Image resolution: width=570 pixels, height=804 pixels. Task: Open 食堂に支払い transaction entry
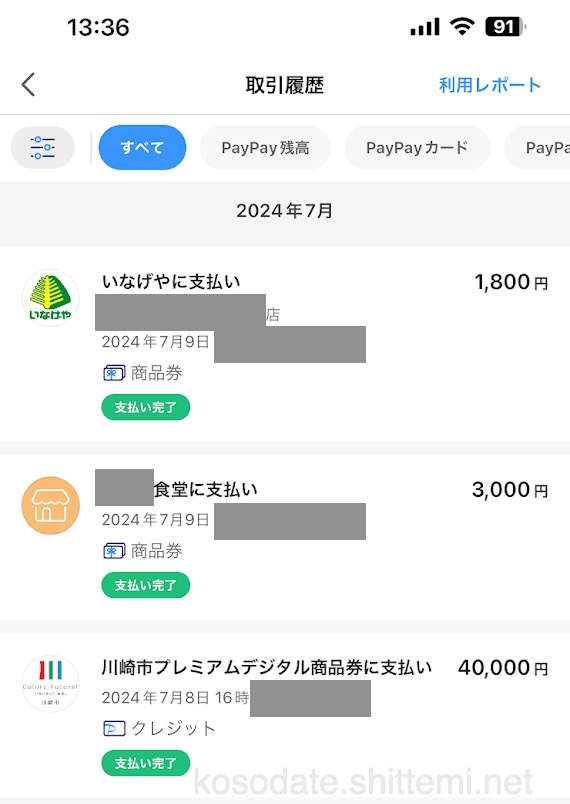pyautogui.click(x=285, y=537)
